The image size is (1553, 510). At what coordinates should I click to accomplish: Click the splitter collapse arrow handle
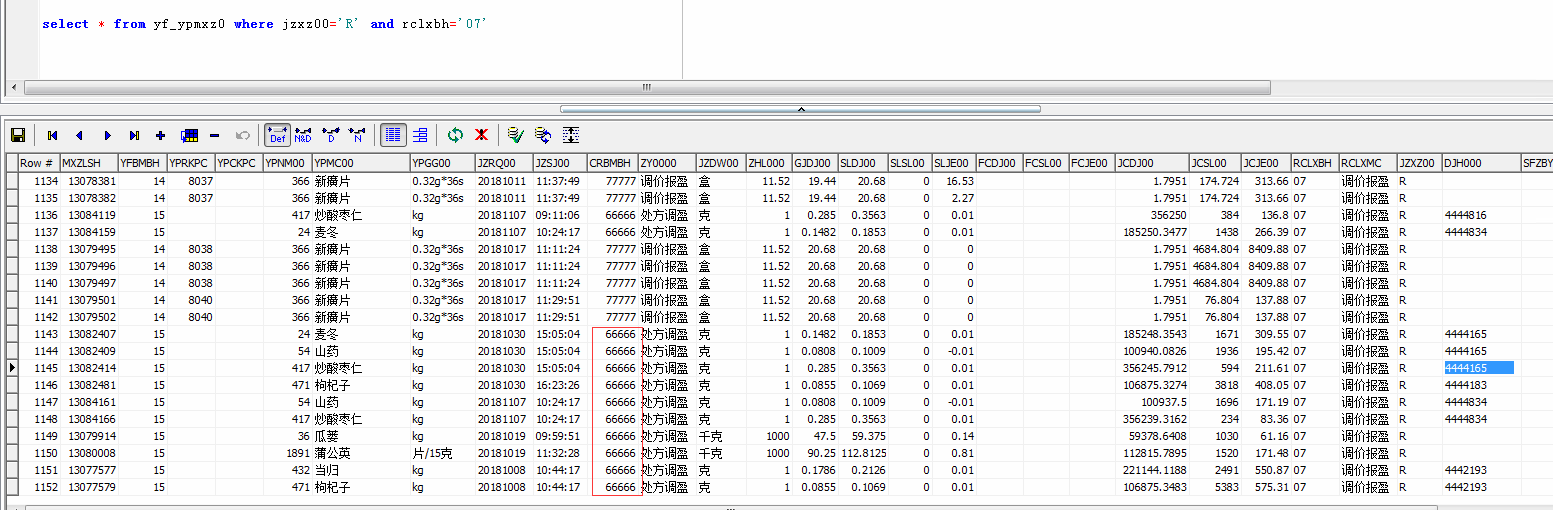point(799,108)
